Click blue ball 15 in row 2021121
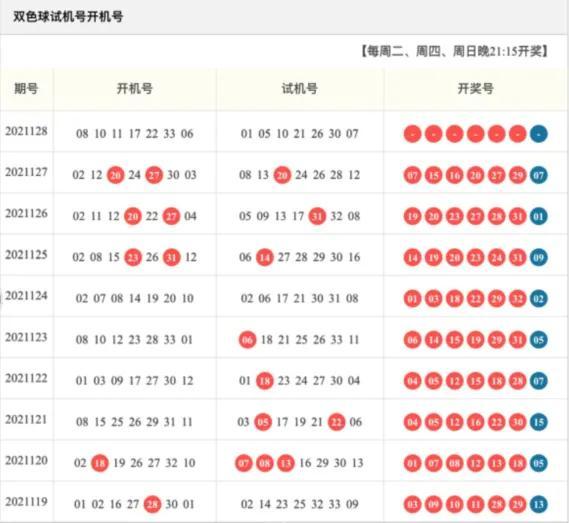Viewport: 569px width, 523px height. 539,422
